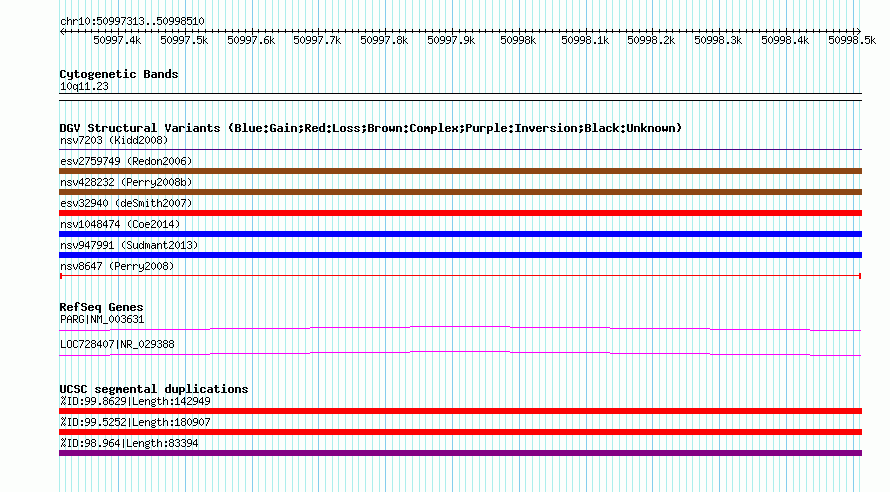Click the 50997.8k ruler tick label
890x492 pixels.
click(x=384, y=40)
